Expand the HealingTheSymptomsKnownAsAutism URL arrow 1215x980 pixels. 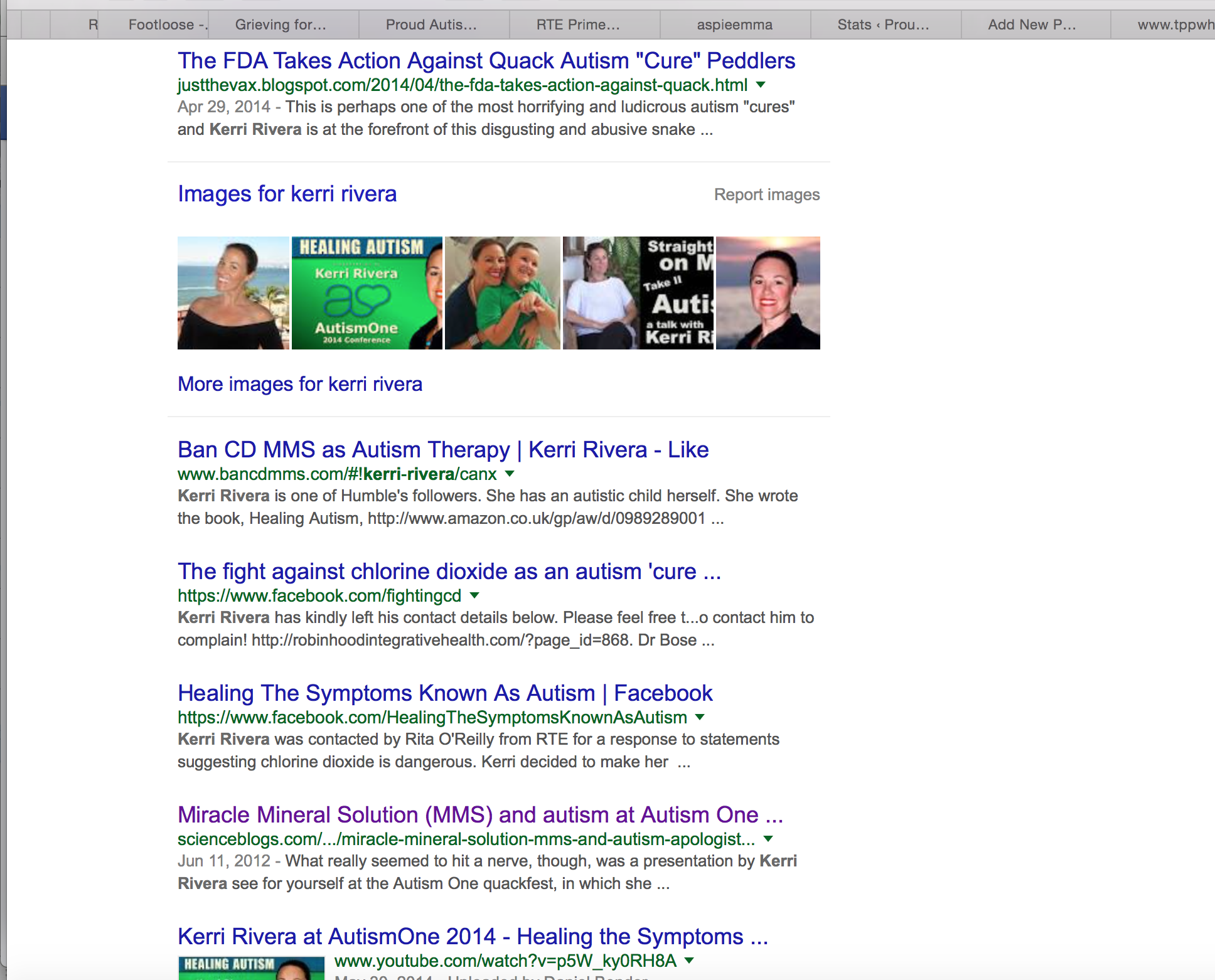coord(700,717)
